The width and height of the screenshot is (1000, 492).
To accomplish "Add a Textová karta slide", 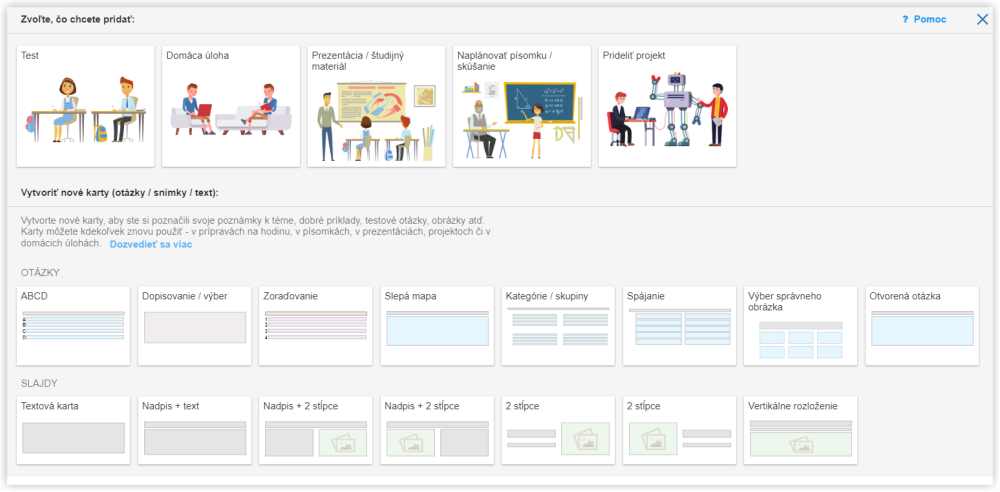I will [x=74, y=431].
